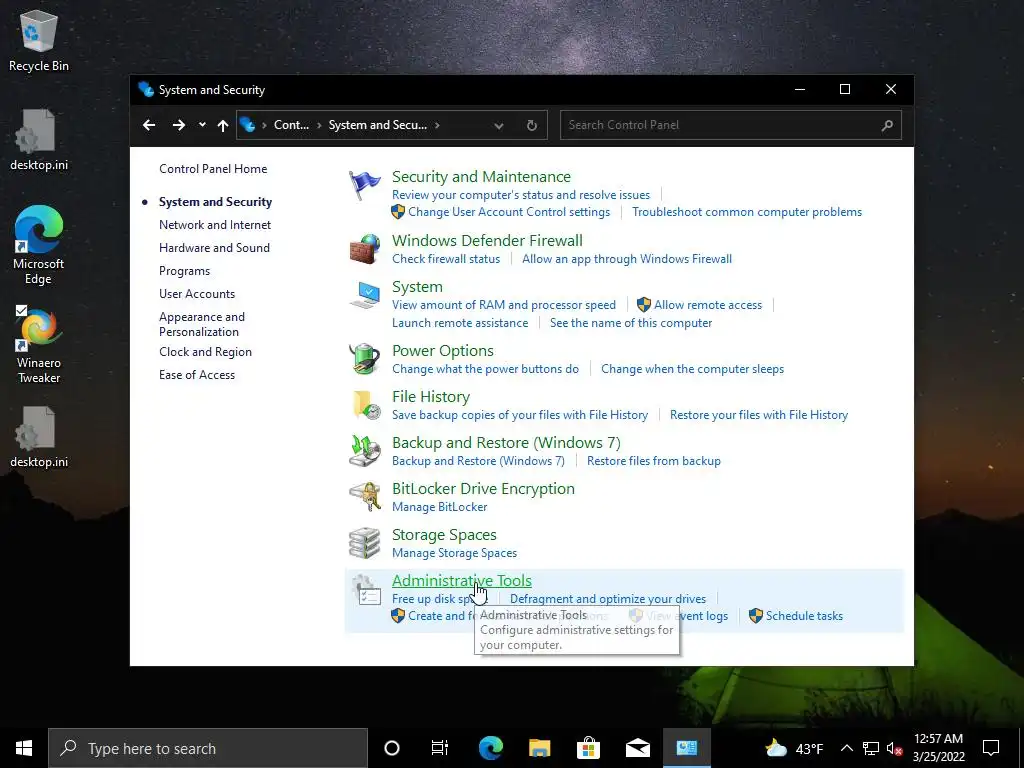Go to Control Panel Home
This screenshot has height=768, width=1024.
tap(213, 168)
